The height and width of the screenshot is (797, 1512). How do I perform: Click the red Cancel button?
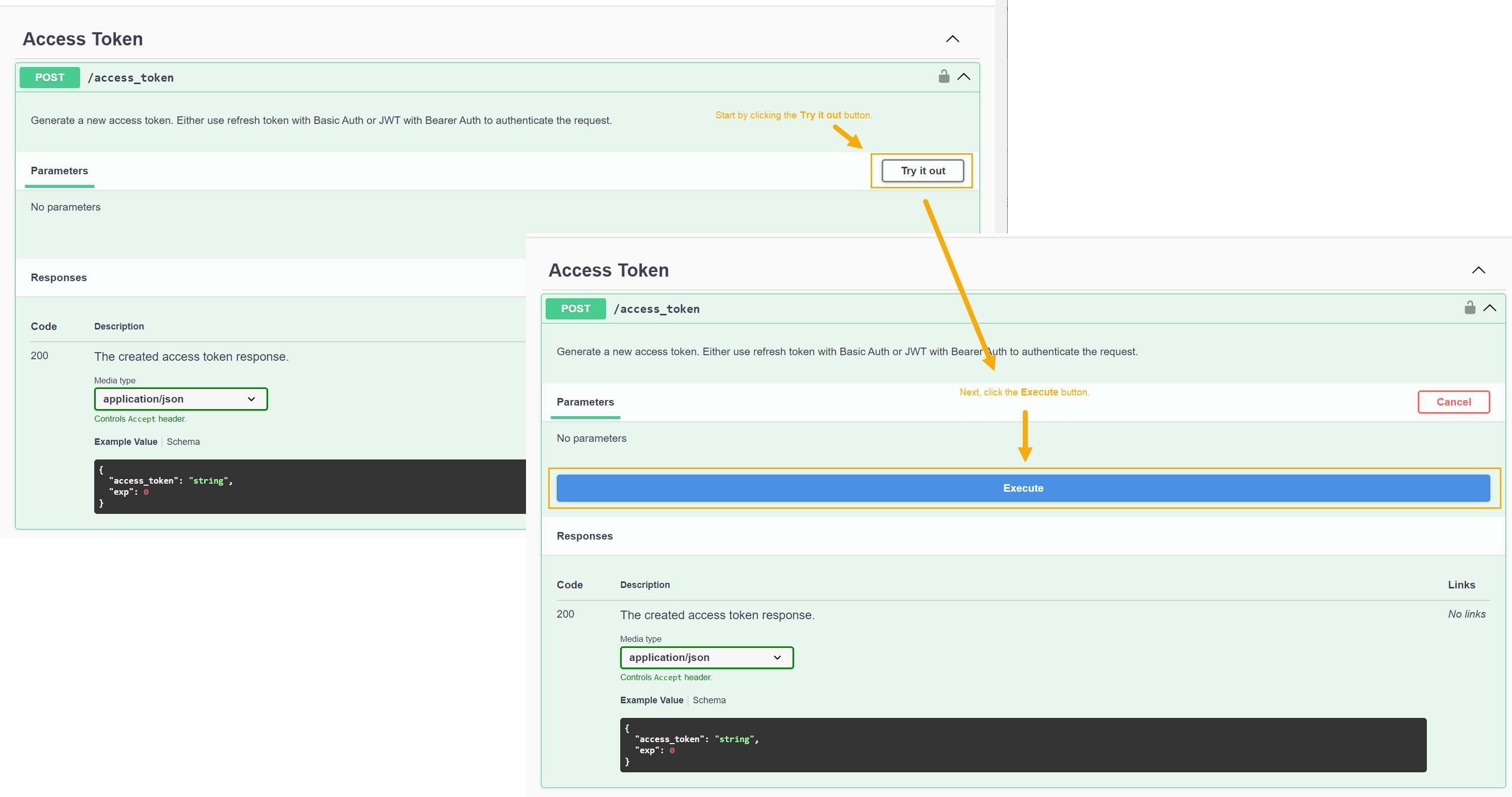tap(1454, 402)
